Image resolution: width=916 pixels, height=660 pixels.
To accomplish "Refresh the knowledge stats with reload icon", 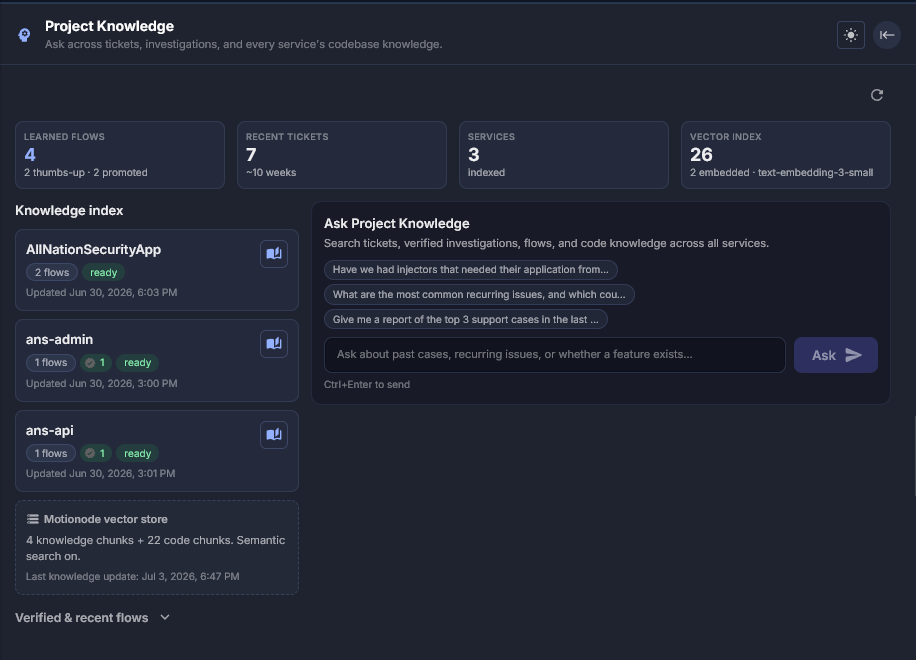I will point(877,95).
